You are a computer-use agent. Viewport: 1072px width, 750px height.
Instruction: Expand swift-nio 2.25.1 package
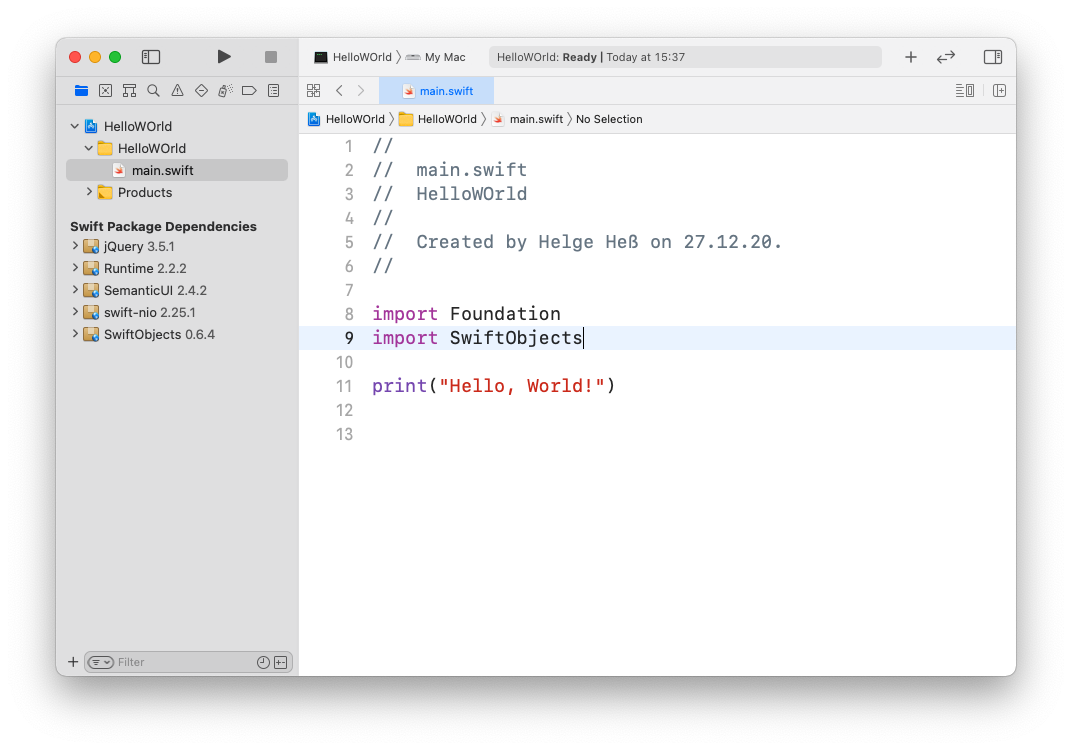click(75, 311)
